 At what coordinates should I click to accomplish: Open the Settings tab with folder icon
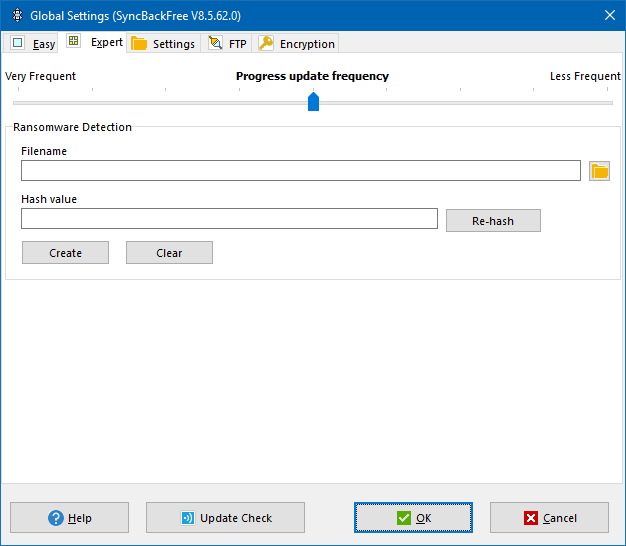click(x=163, y=44)
